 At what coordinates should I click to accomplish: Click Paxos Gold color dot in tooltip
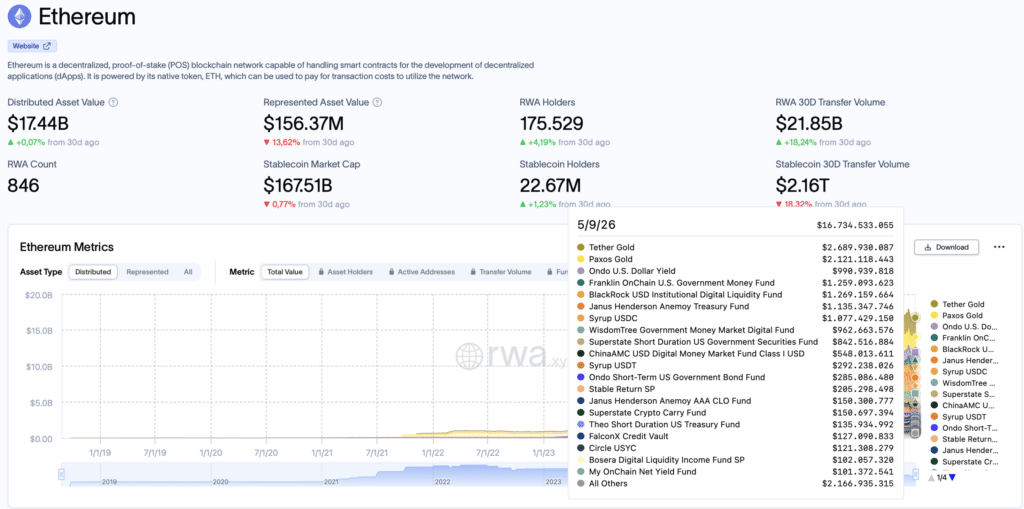[581, 259]
